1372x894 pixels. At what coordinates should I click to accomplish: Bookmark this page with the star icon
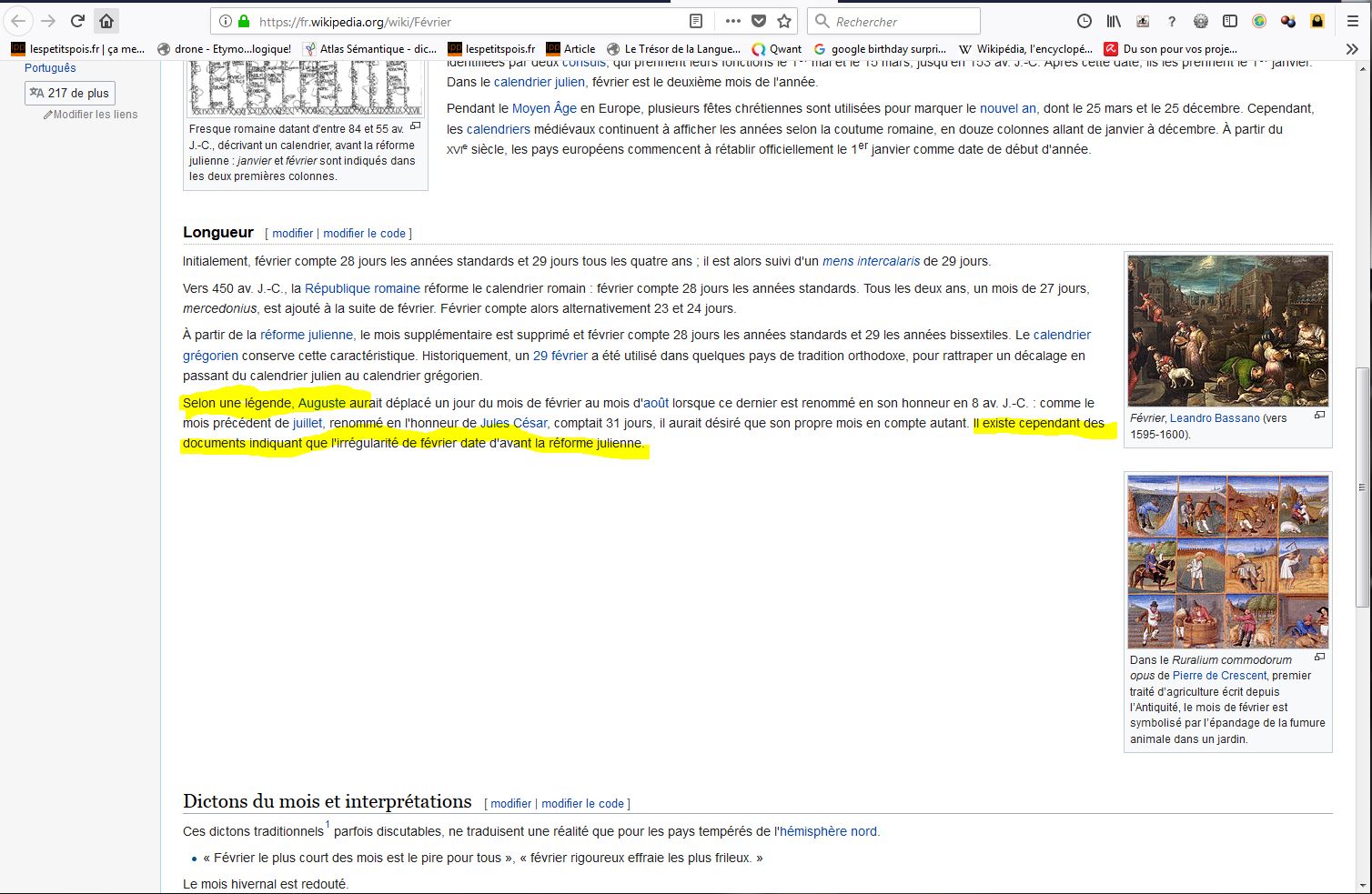tap(784, 21)
